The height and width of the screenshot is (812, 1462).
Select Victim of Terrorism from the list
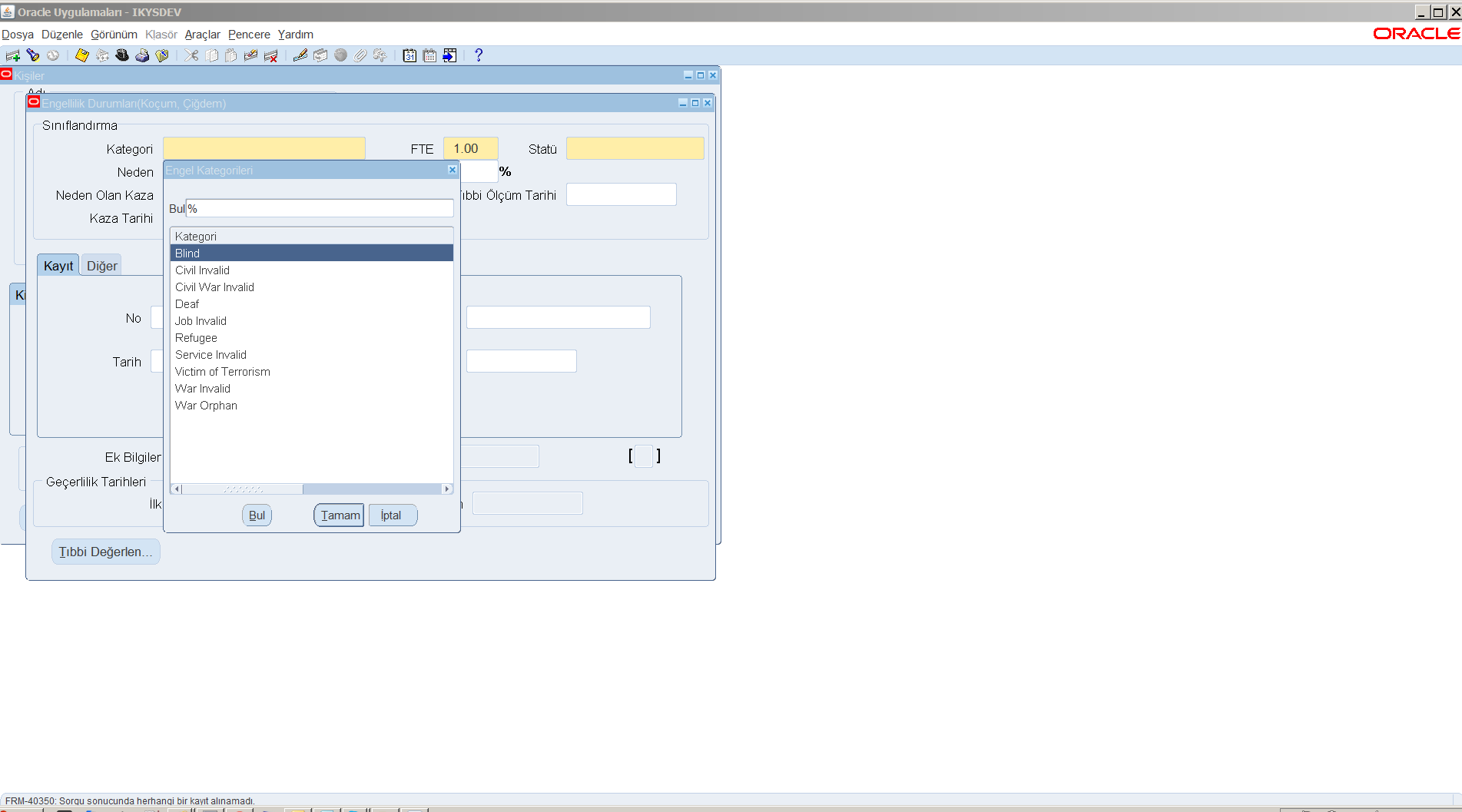tap(223, 372)
